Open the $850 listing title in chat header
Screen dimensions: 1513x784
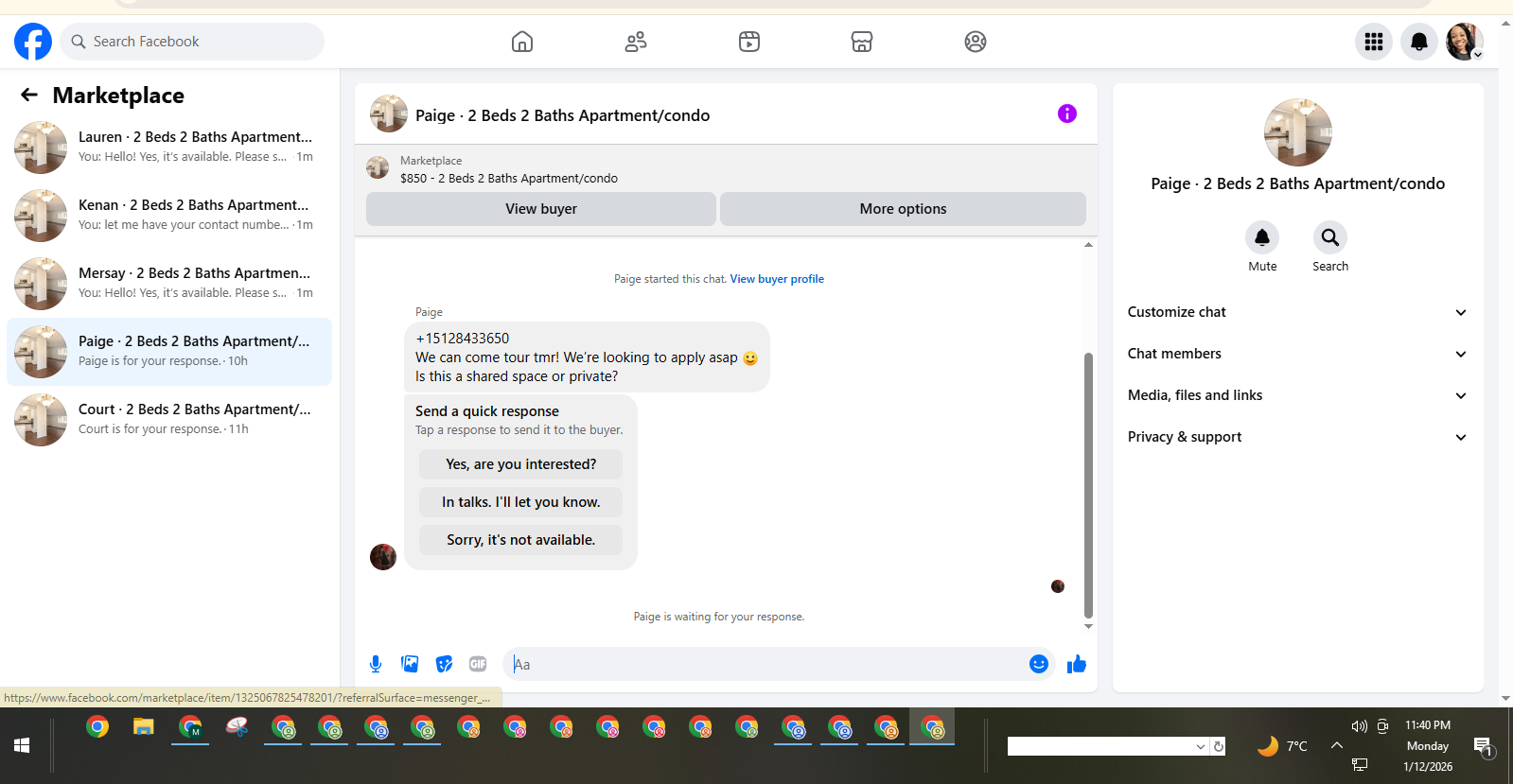(x=509, y=178)
